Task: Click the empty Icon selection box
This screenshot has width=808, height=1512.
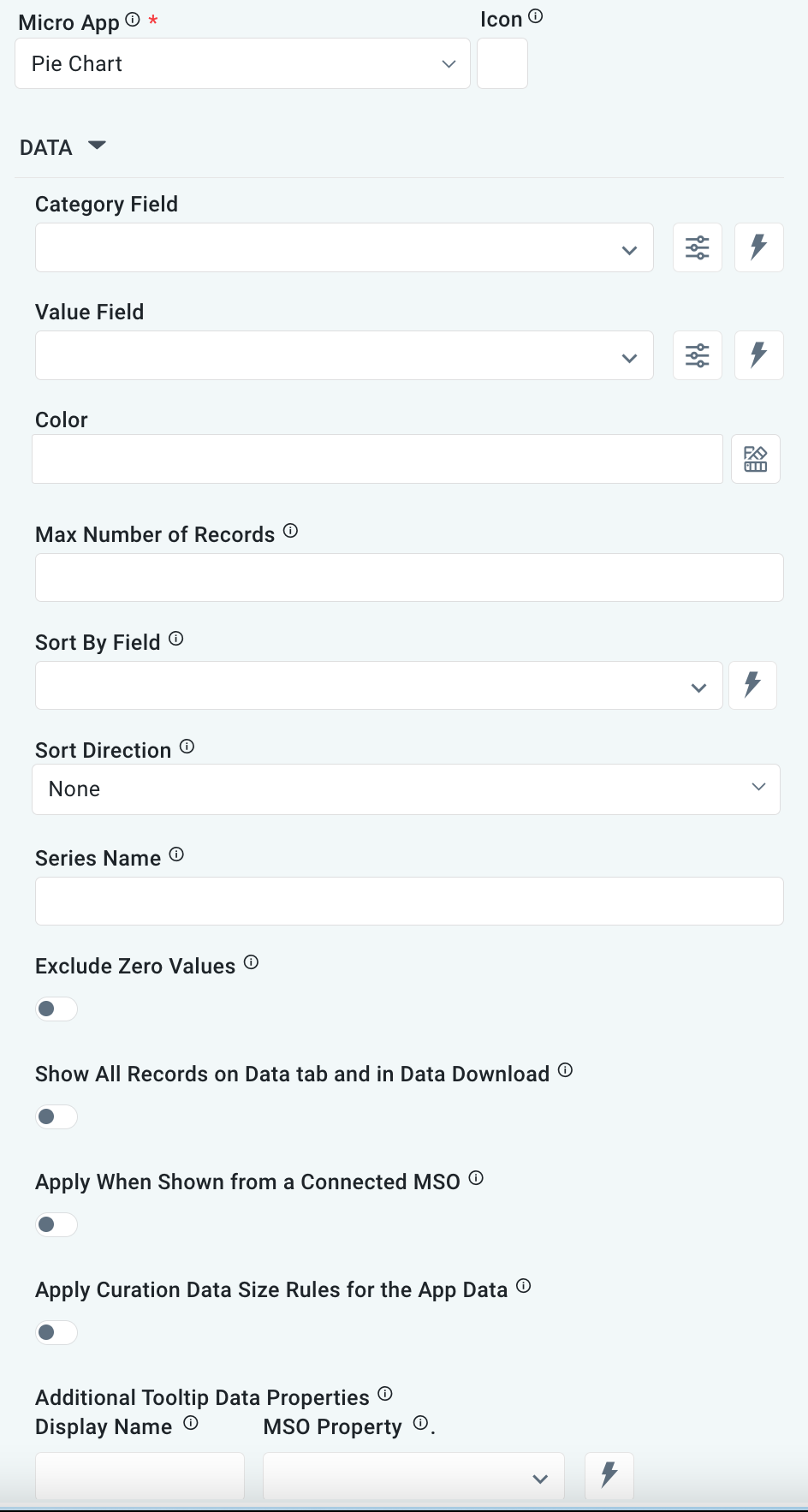Action: coord(502,64)
